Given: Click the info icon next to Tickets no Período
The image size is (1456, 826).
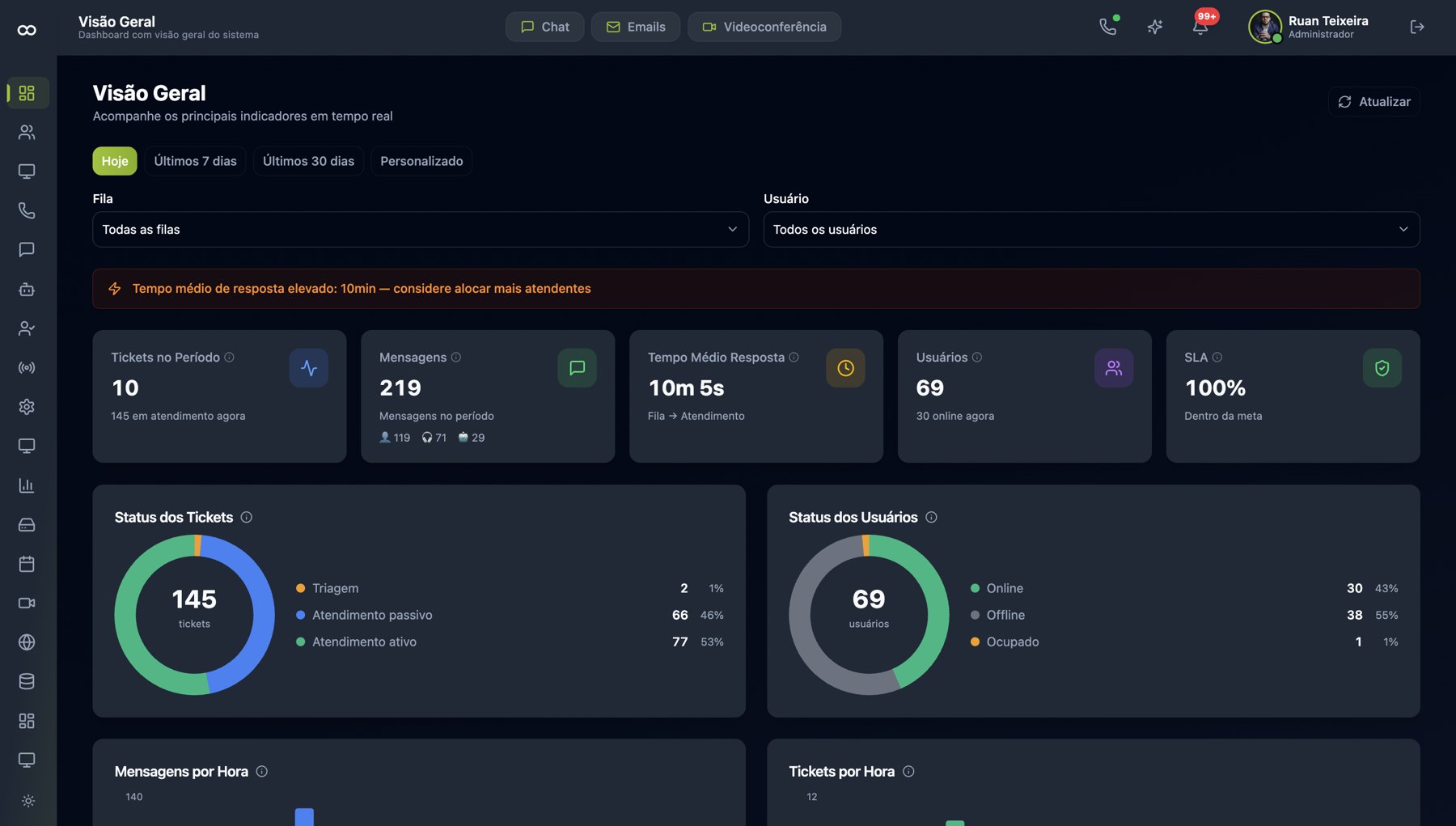Looking at the screenshot, I should point(230,357).
